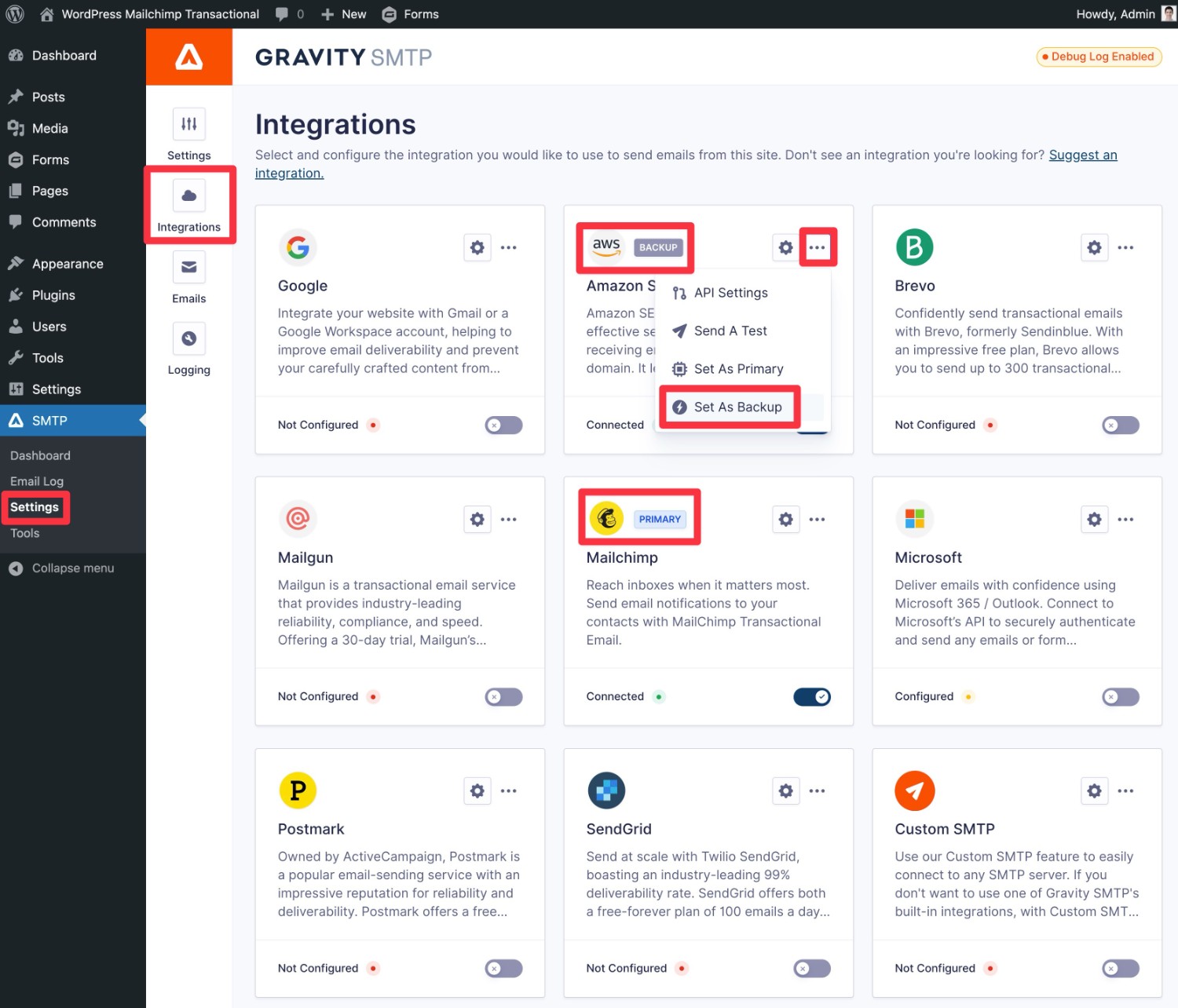Open the Emails envelope icon
1178x1008 pixels.
pos(189,267)
